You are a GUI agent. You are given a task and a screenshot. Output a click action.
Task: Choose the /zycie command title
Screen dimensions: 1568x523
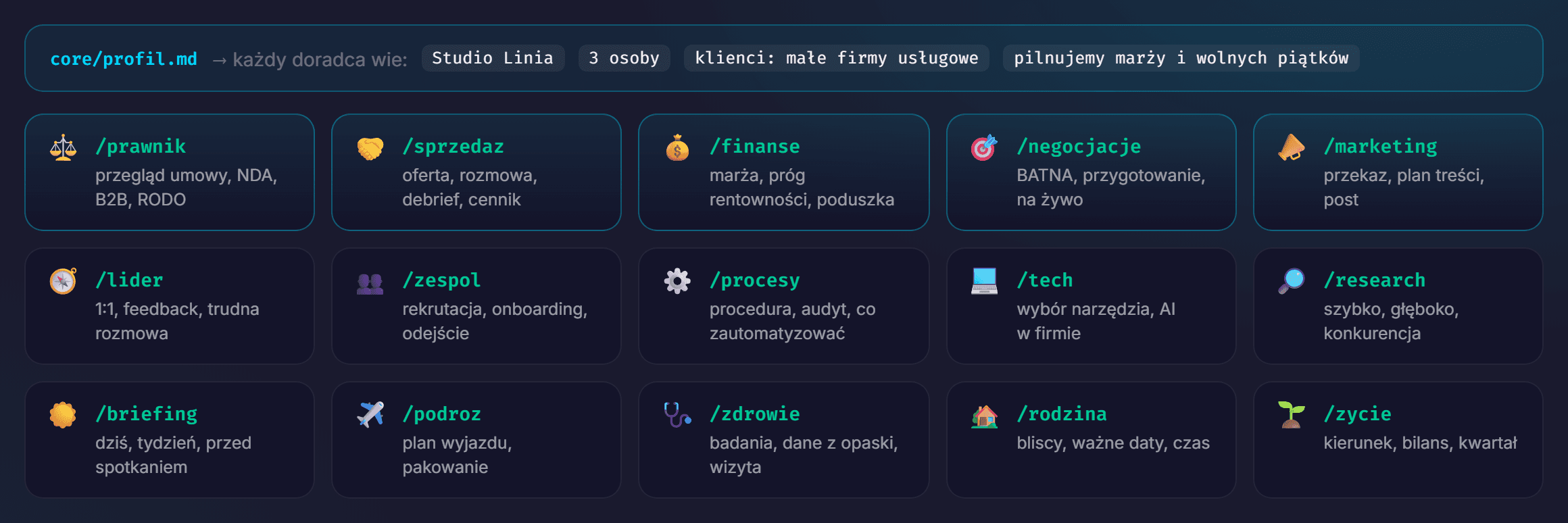pyautogui.click(x=1358, y=414)
